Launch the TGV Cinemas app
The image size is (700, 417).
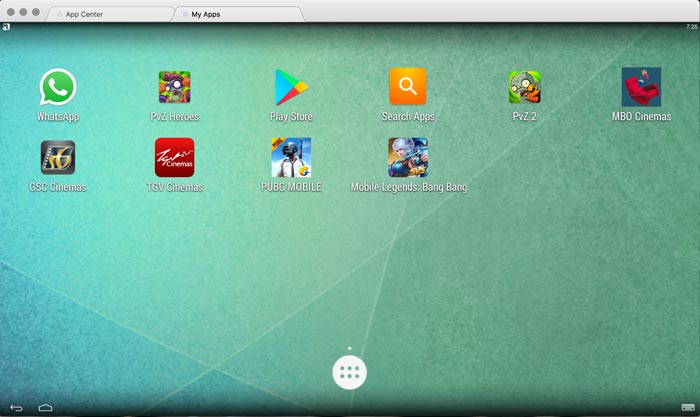[x=175, y=157]
